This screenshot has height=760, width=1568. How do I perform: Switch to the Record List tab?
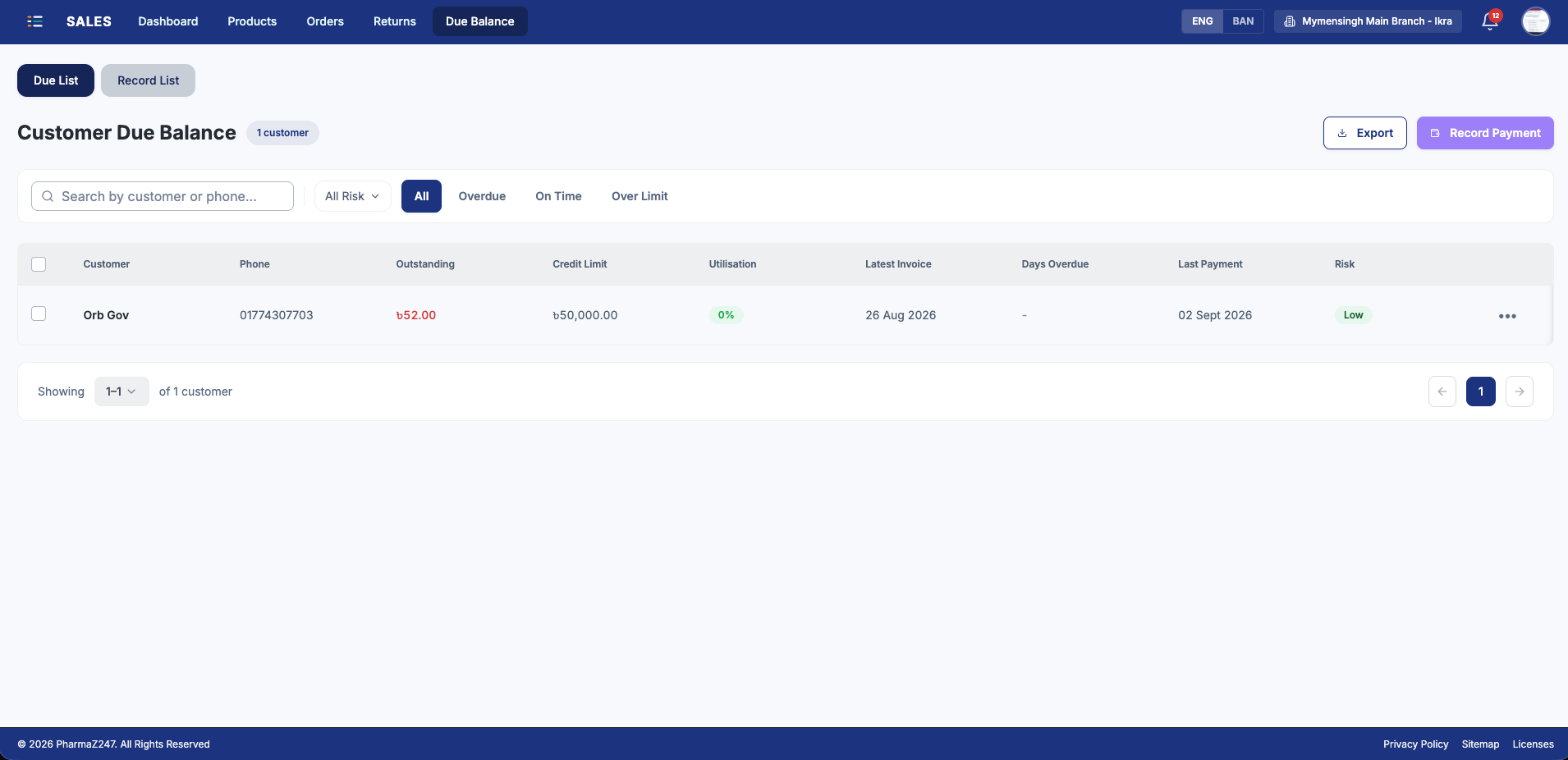[x=148, y=80]
